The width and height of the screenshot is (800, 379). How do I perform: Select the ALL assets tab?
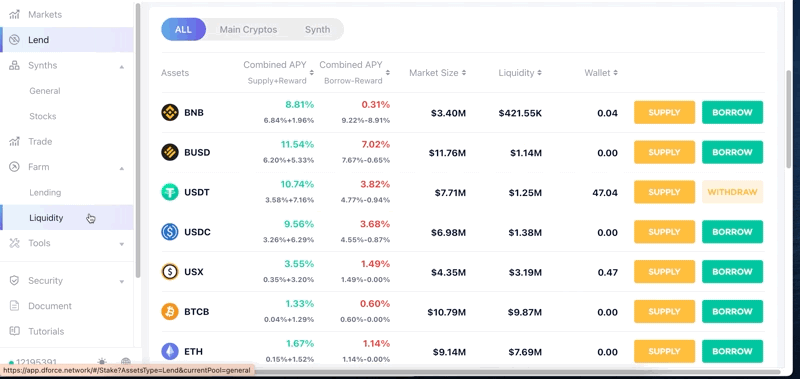pyautogui.click(x=183, y=30)
